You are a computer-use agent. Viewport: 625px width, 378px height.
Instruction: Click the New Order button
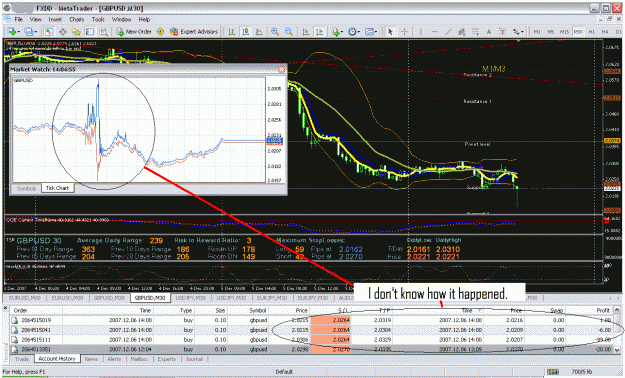click(x=134, y=32)
